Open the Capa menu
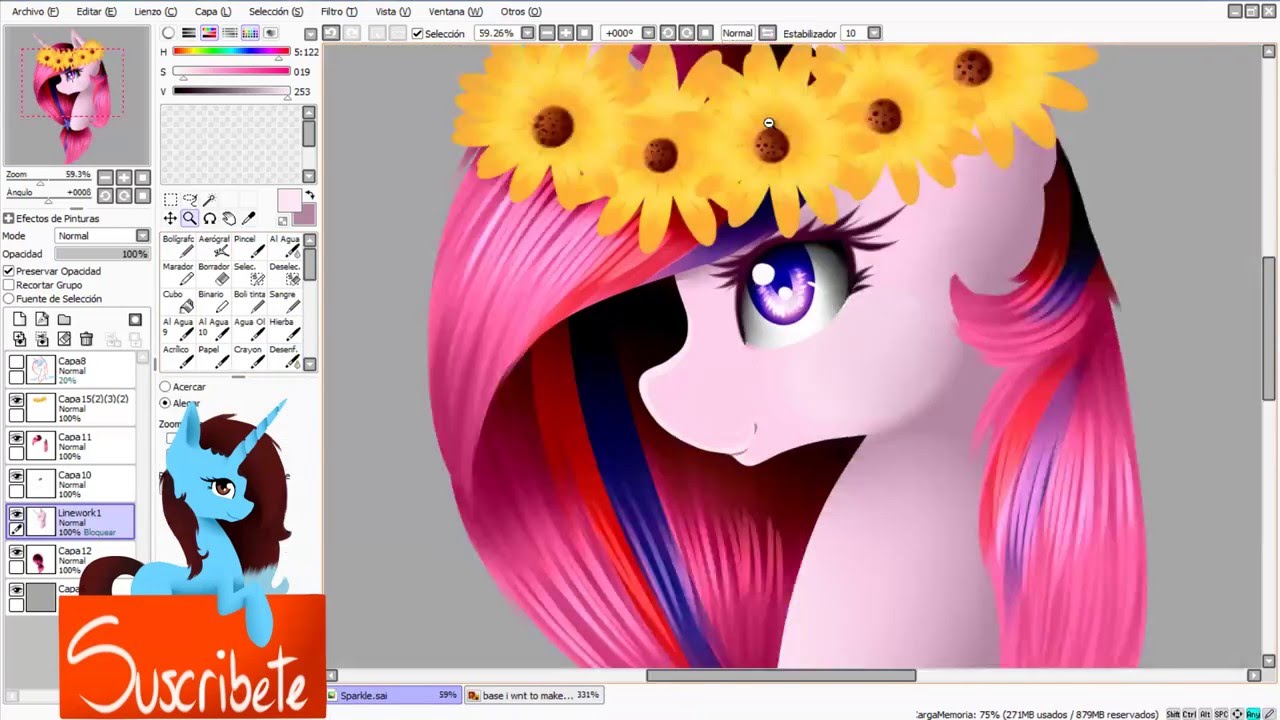1280x720 pixels. click(x=212, y=11)
